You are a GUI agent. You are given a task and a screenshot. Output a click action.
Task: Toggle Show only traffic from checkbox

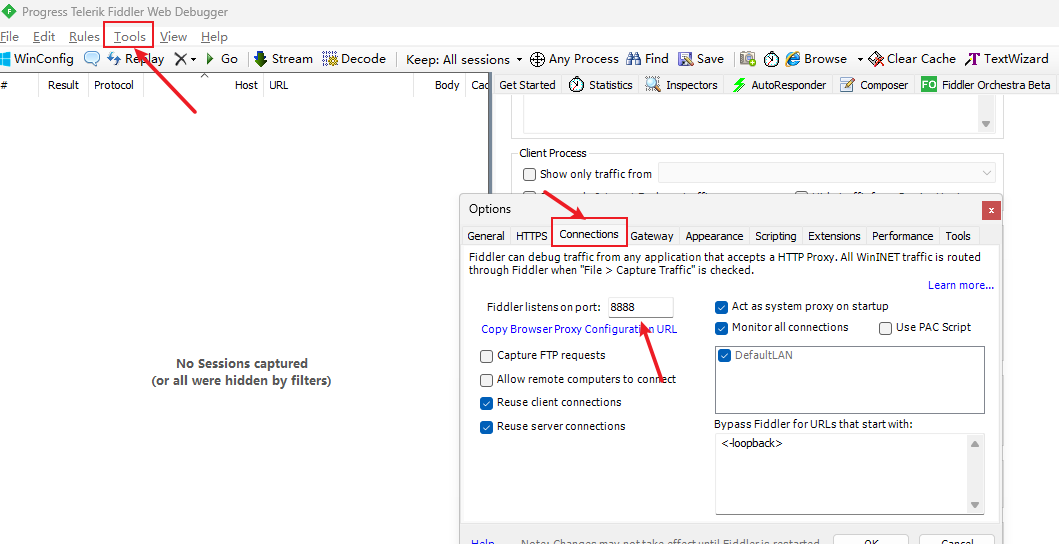(x=530, y=174)
